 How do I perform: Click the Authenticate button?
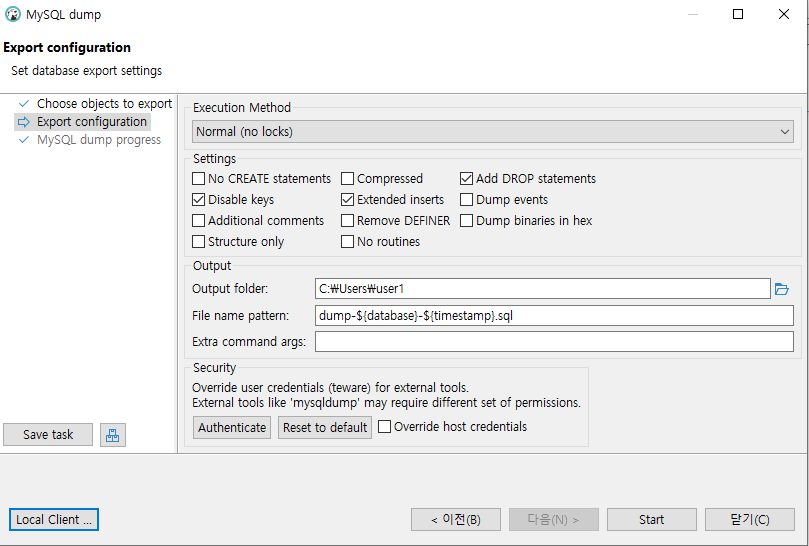[232, 427]
